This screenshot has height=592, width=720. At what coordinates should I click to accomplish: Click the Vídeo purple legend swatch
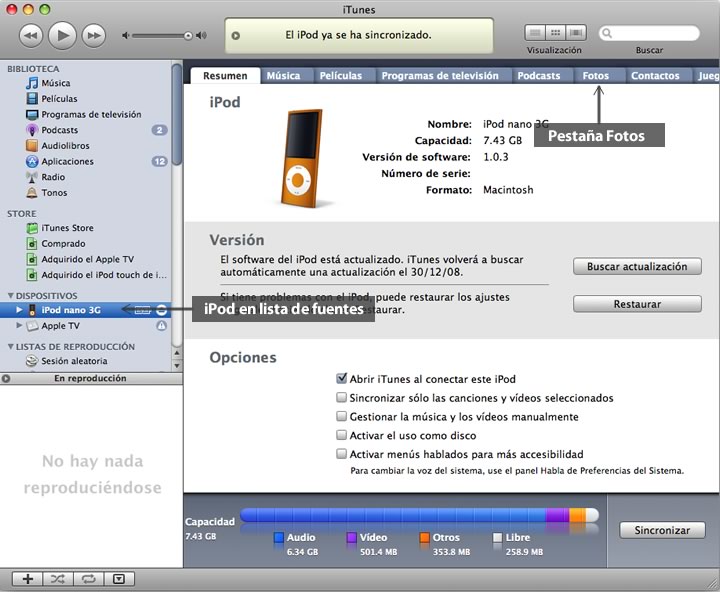click(351, 537)
